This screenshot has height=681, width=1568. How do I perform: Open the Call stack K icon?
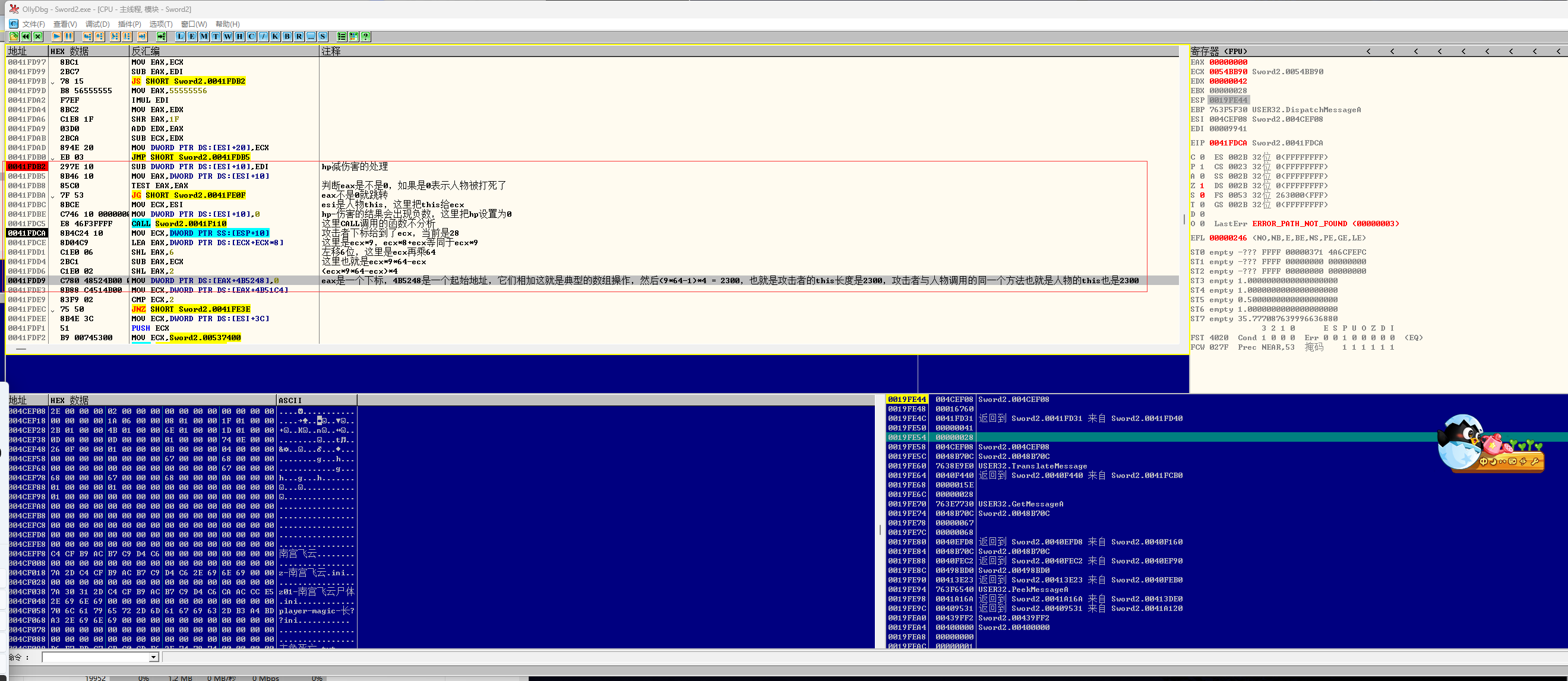pos(275,37)
